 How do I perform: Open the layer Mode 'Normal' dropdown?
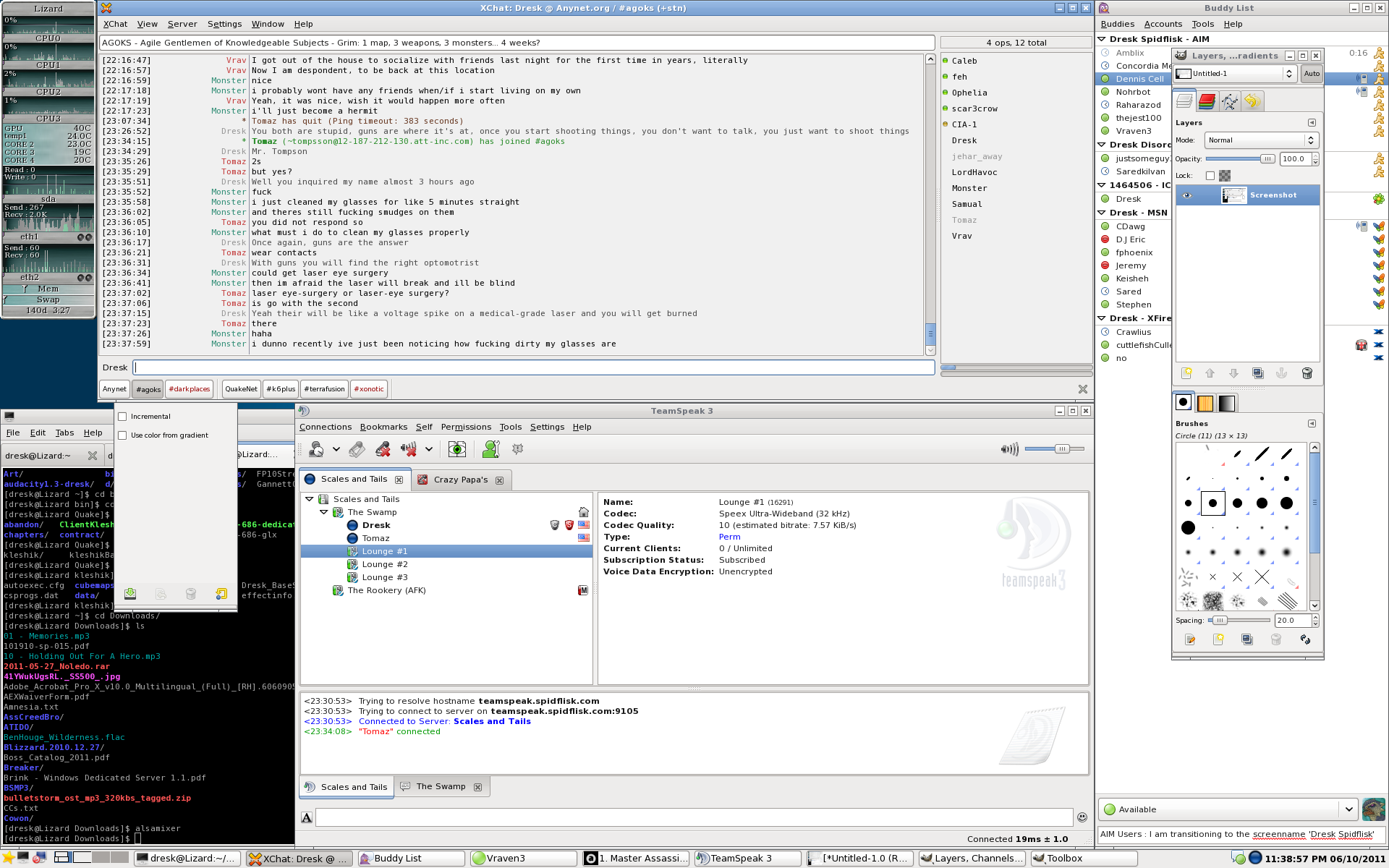tap(1261, 140)
